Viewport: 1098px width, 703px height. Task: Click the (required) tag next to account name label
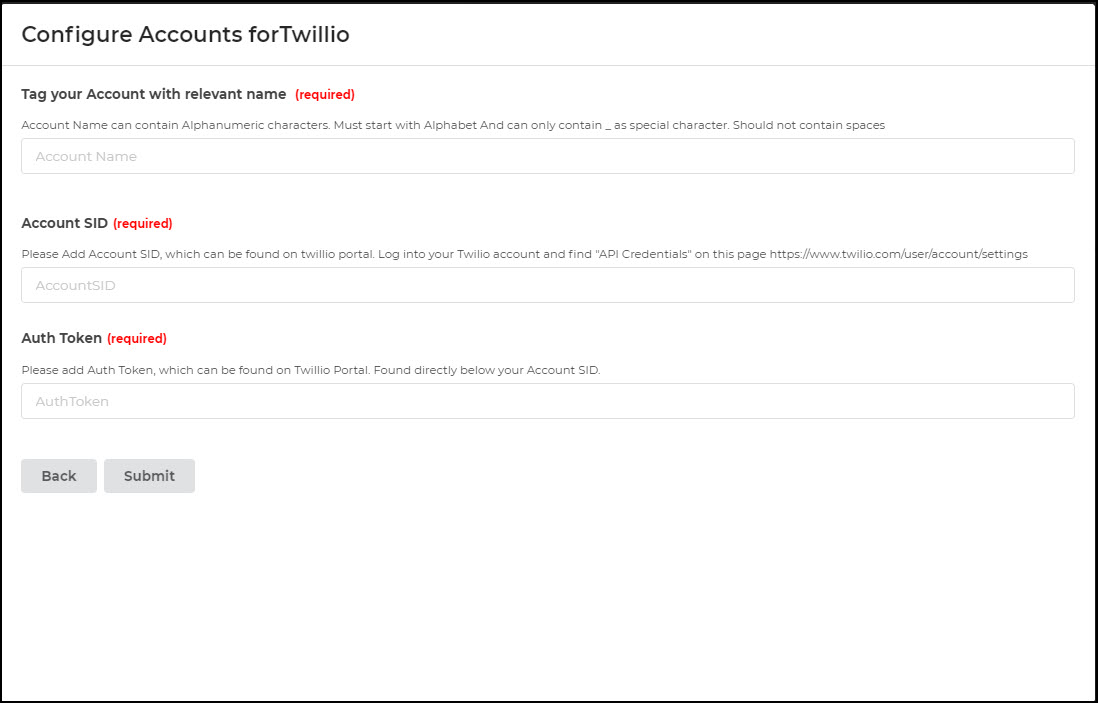tap(325, 93)
